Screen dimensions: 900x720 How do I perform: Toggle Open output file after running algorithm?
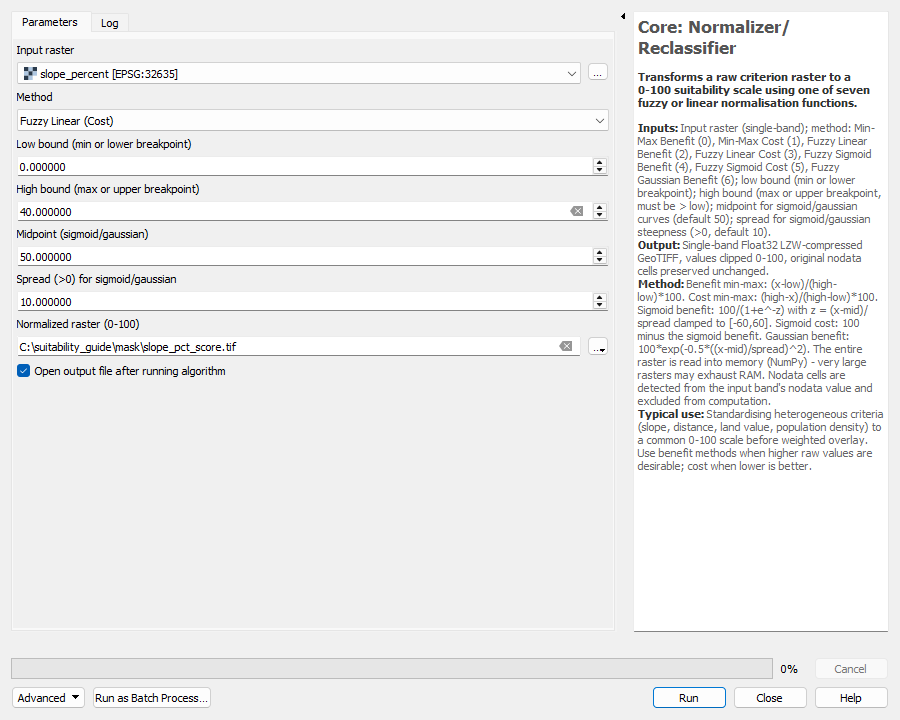coord(24,371)
